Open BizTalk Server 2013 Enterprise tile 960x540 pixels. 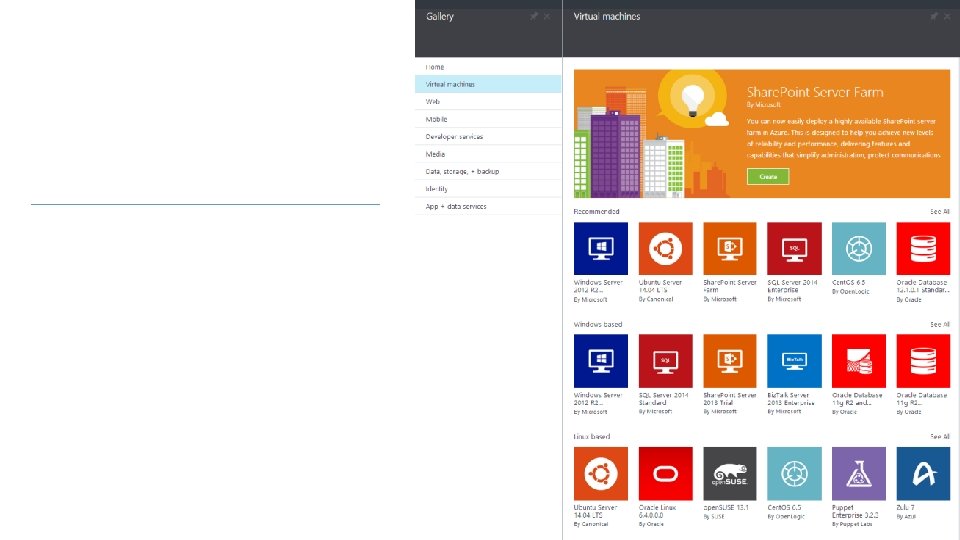(x=794, y=361)
